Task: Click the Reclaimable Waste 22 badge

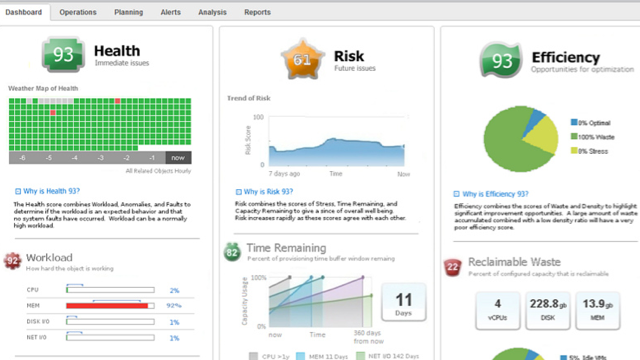Action: 453,267
